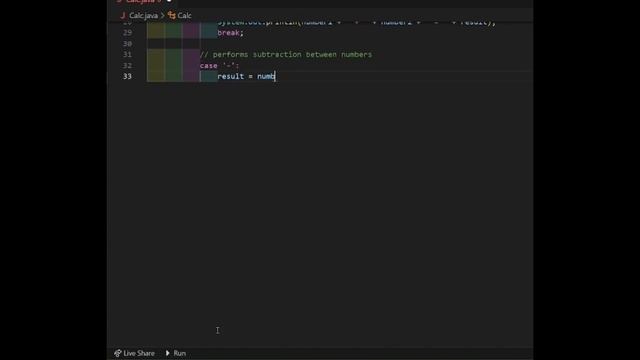Click the Run play triangle icon
This screenshot has height=360, width=640.
point(168,353)
